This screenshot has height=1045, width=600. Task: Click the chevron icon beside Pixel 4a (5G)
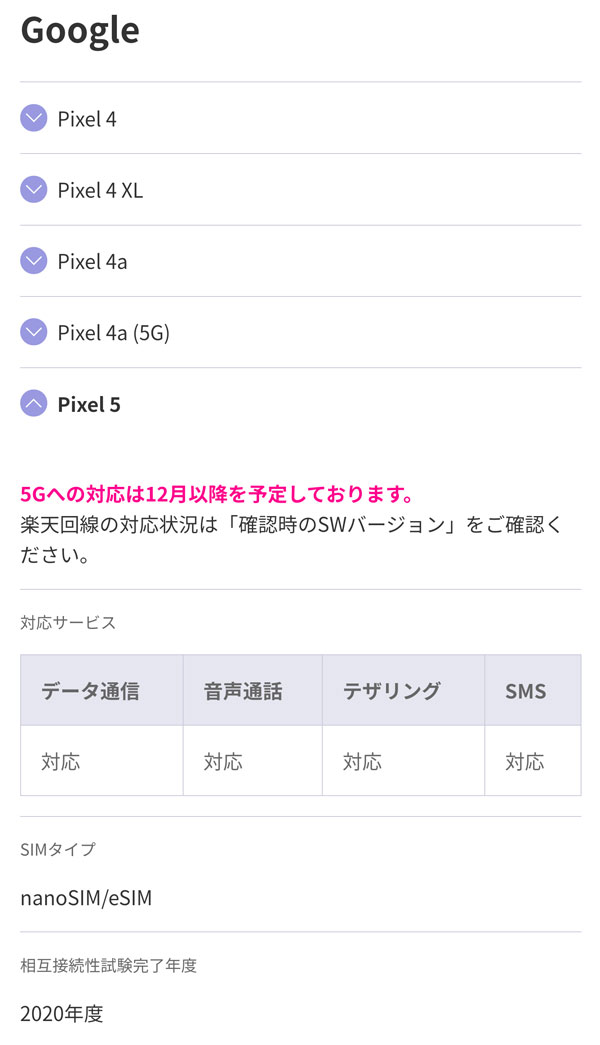tap(34, 332)
